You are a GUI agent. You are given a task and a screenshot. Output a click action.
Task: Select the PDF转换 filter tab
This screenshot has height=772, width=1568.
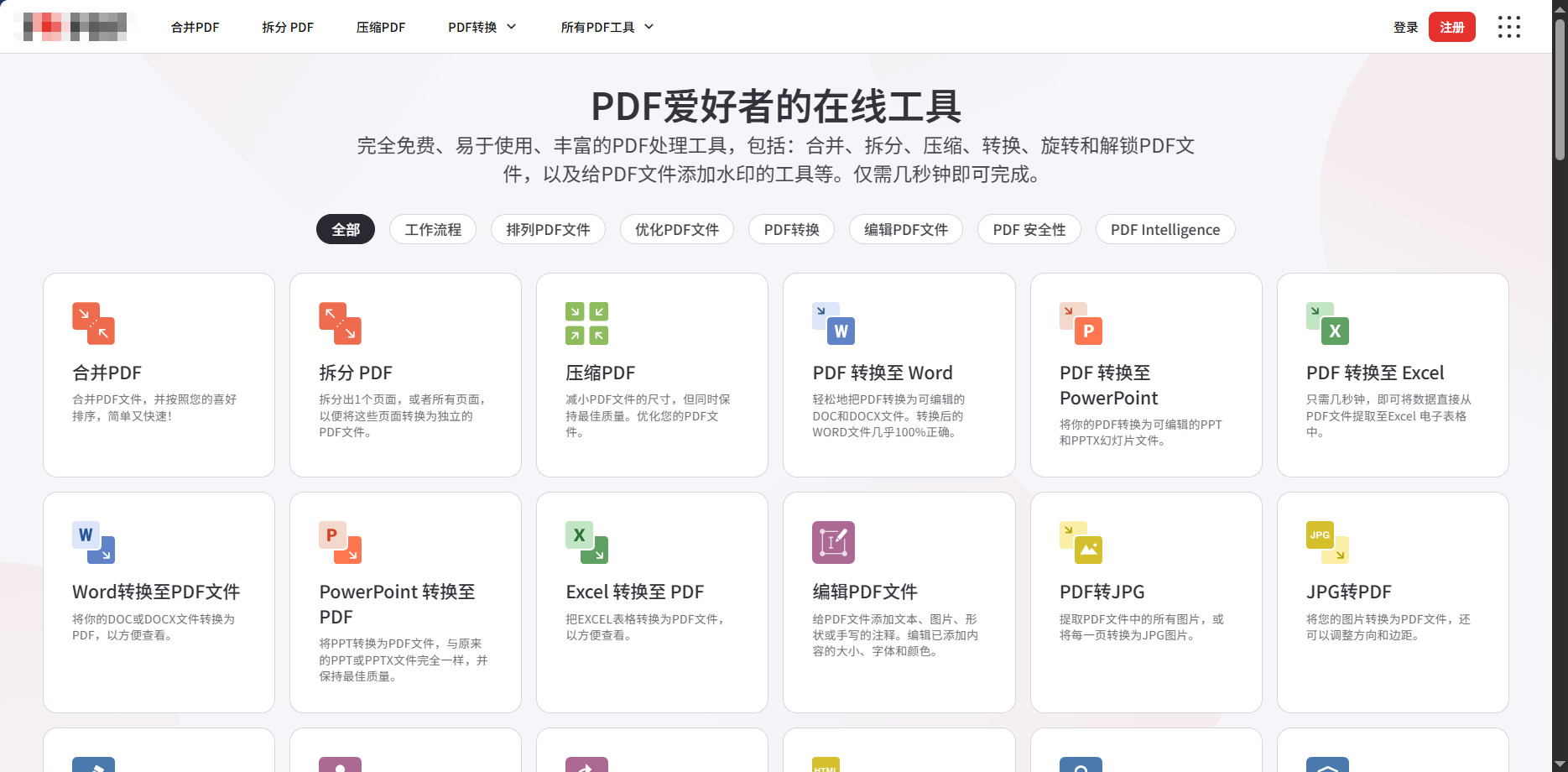click(x=791, y=230)
